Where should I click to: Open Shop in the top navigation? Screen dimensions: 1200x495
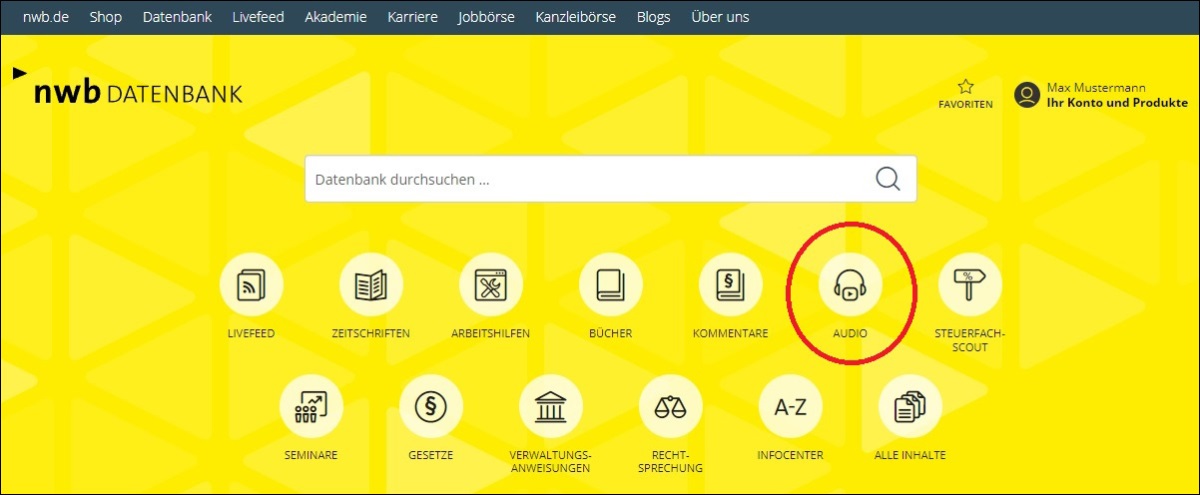(x=106, y=17)
